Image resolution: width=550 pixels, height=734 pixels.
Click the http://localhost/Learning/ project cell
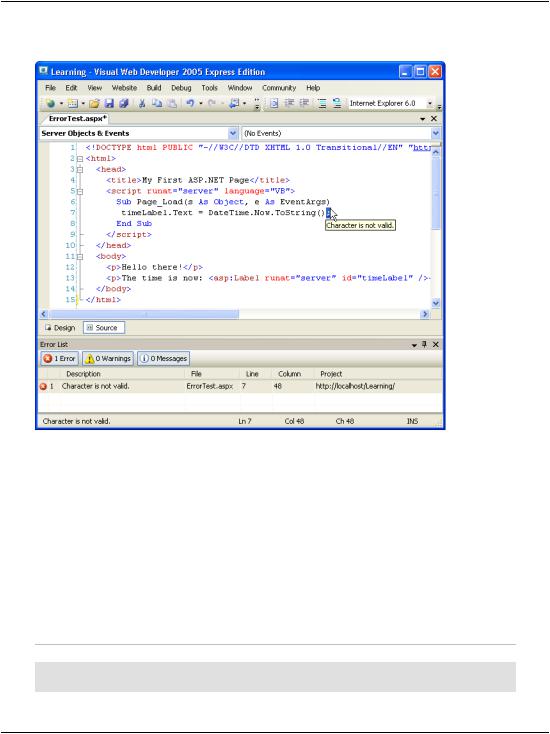355,386
